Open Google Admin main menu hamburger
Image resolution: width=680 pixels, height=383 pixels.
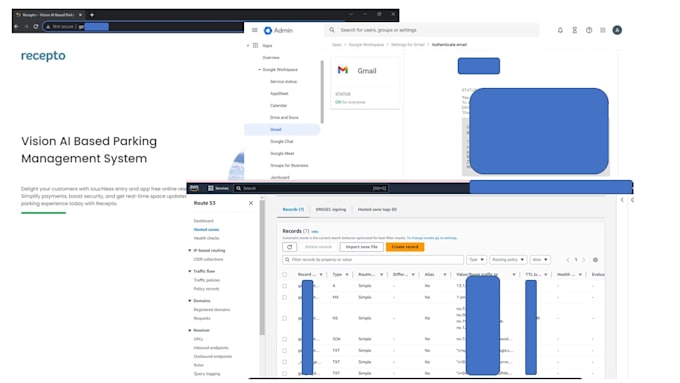point(255,30)
